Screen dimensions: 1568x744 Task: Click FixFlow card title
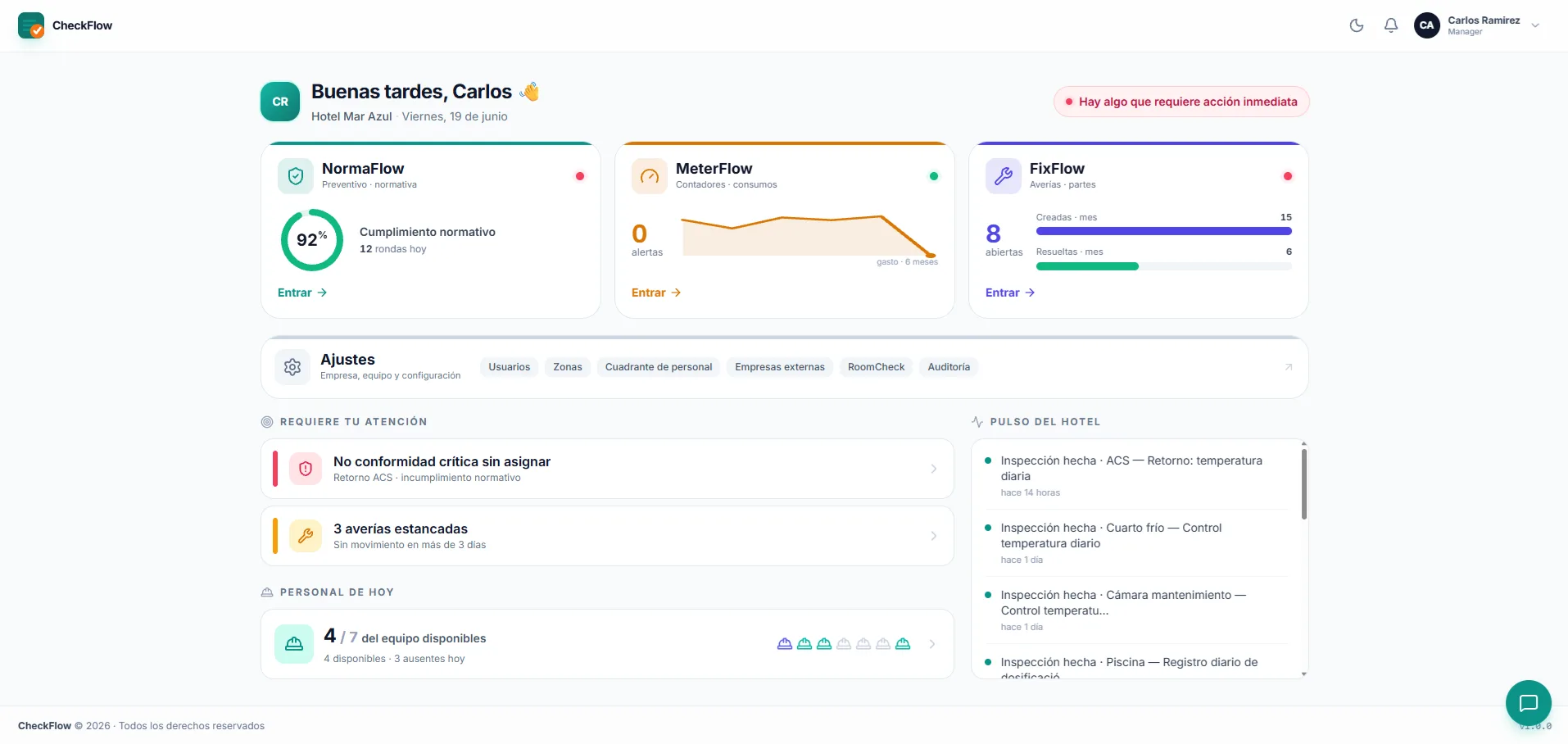[1057, 168]
